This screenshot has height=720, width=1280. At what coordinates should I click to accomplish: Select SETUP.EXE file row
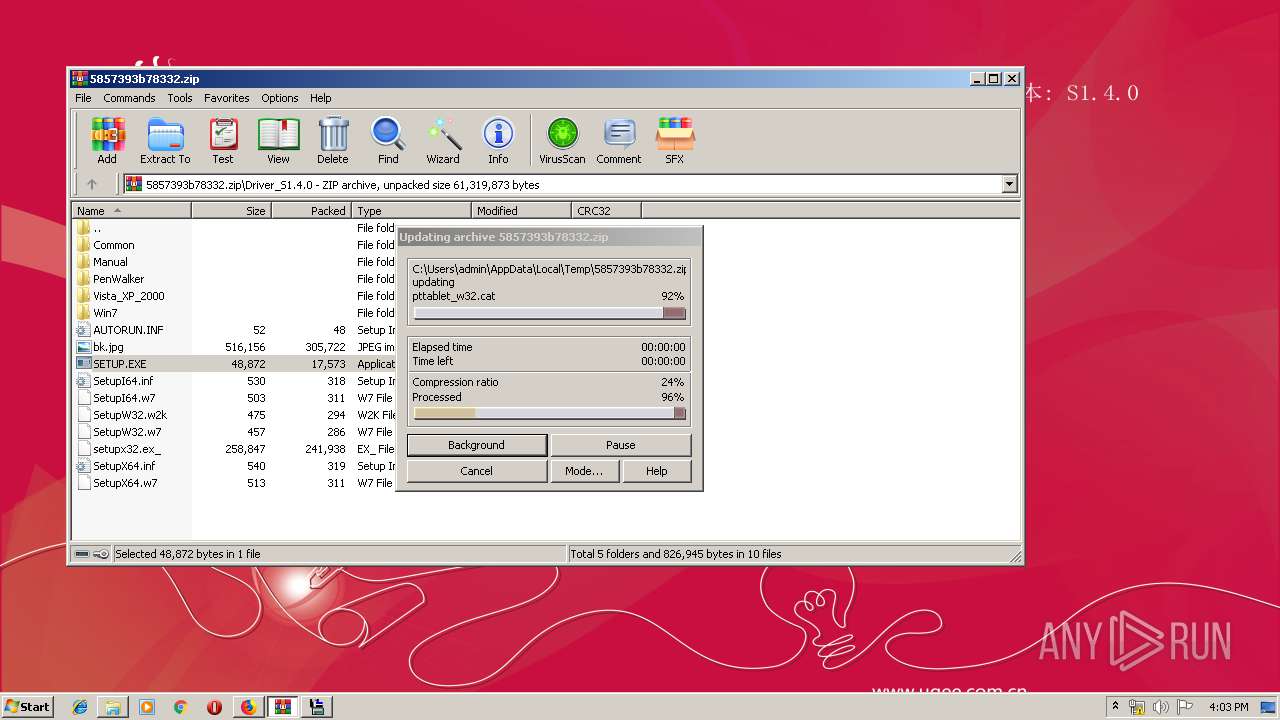click(235, 364)
